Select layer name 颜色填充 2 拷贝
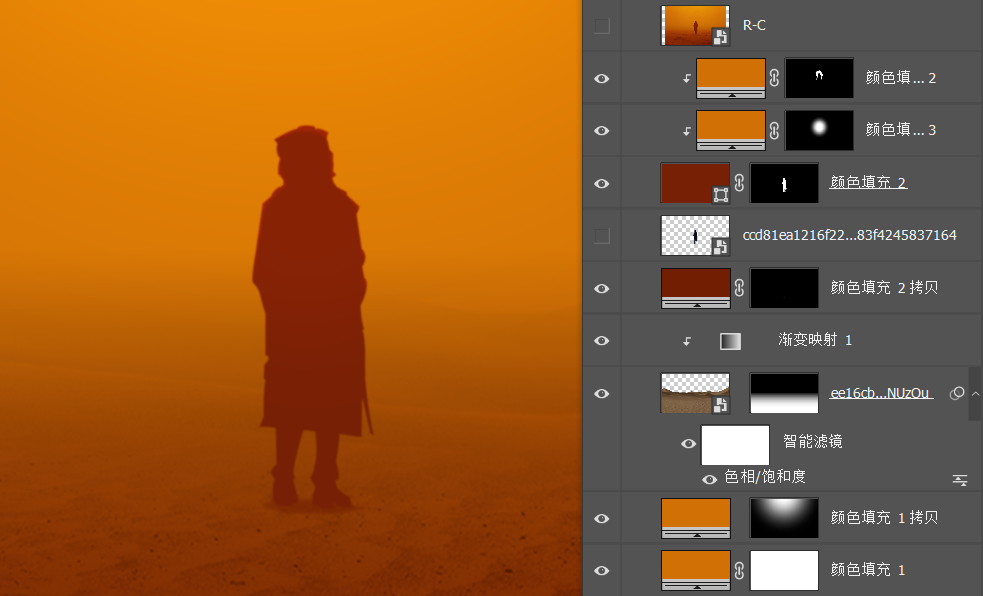The width and height of the screenshot is (983, 596). click(x=884, y=288)
